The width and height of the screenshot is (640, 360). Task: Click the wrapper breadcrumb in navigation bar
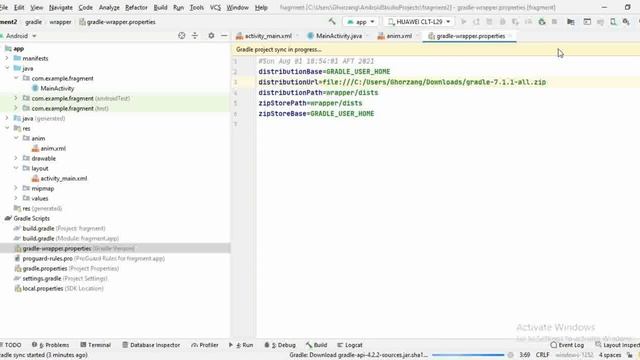[60, 22]
